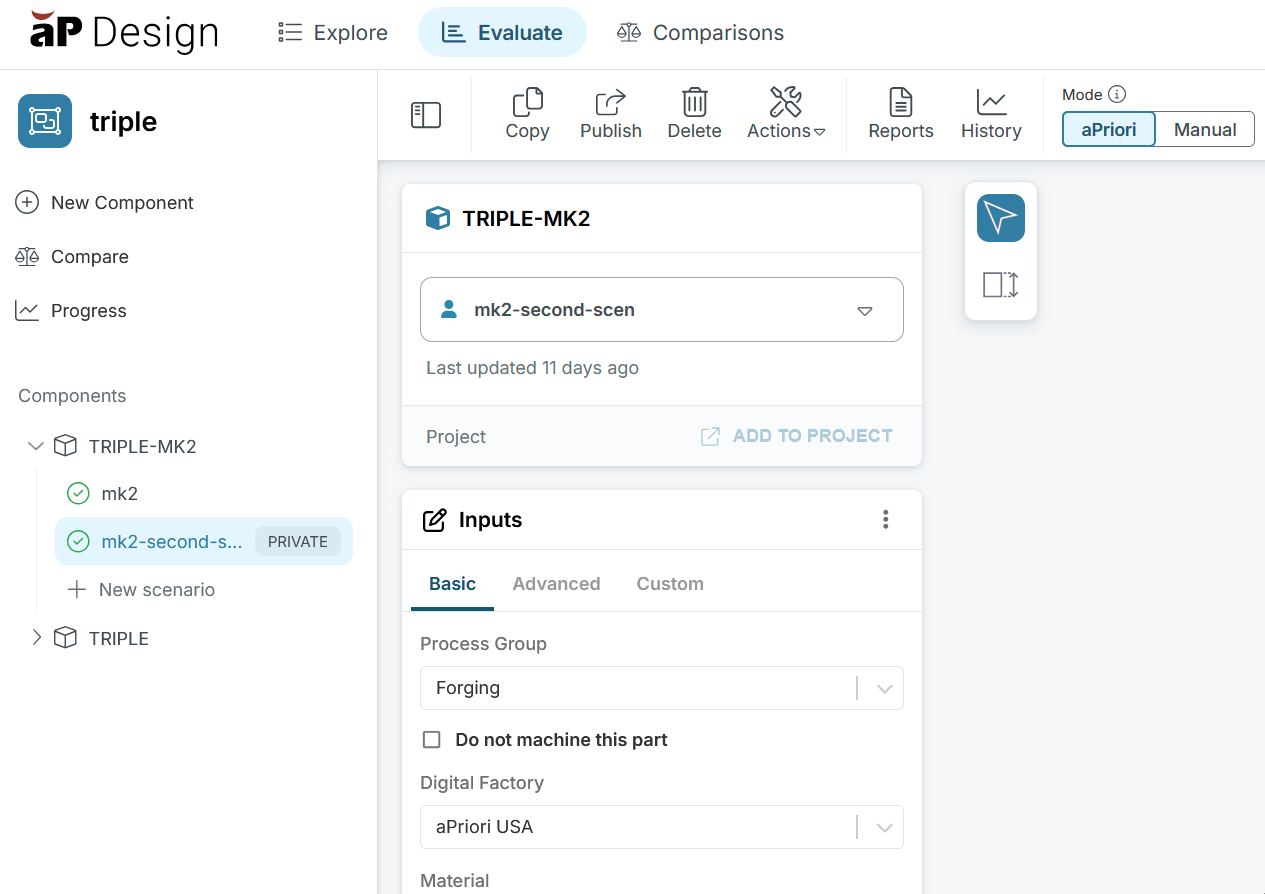This screenshot has width=1265, height=894.
Task: Click the triple workspace icon
Action: (x=45, y=121)
